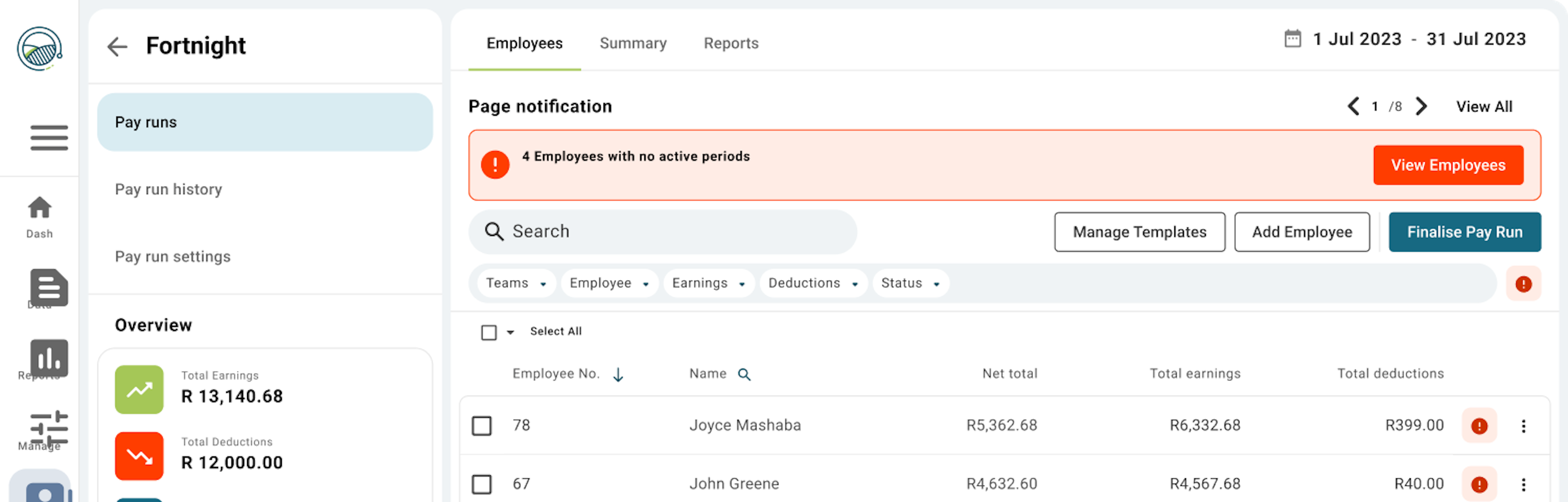Select the checkbox for employee 78
The width and height of the screenshot is (1568, 502).
tap(481, 426)
